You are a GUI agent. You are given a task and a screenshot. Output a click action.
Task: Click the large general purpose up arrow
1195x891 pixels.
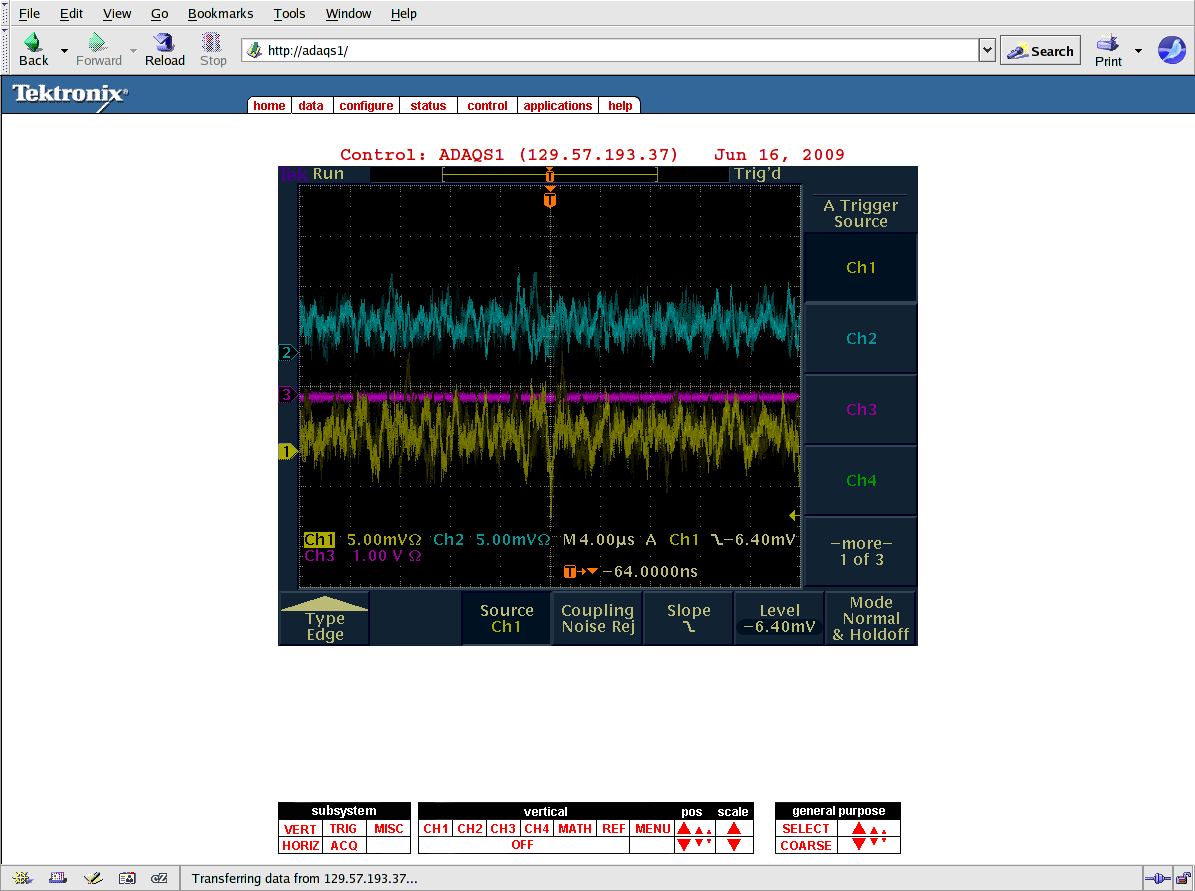859,829
